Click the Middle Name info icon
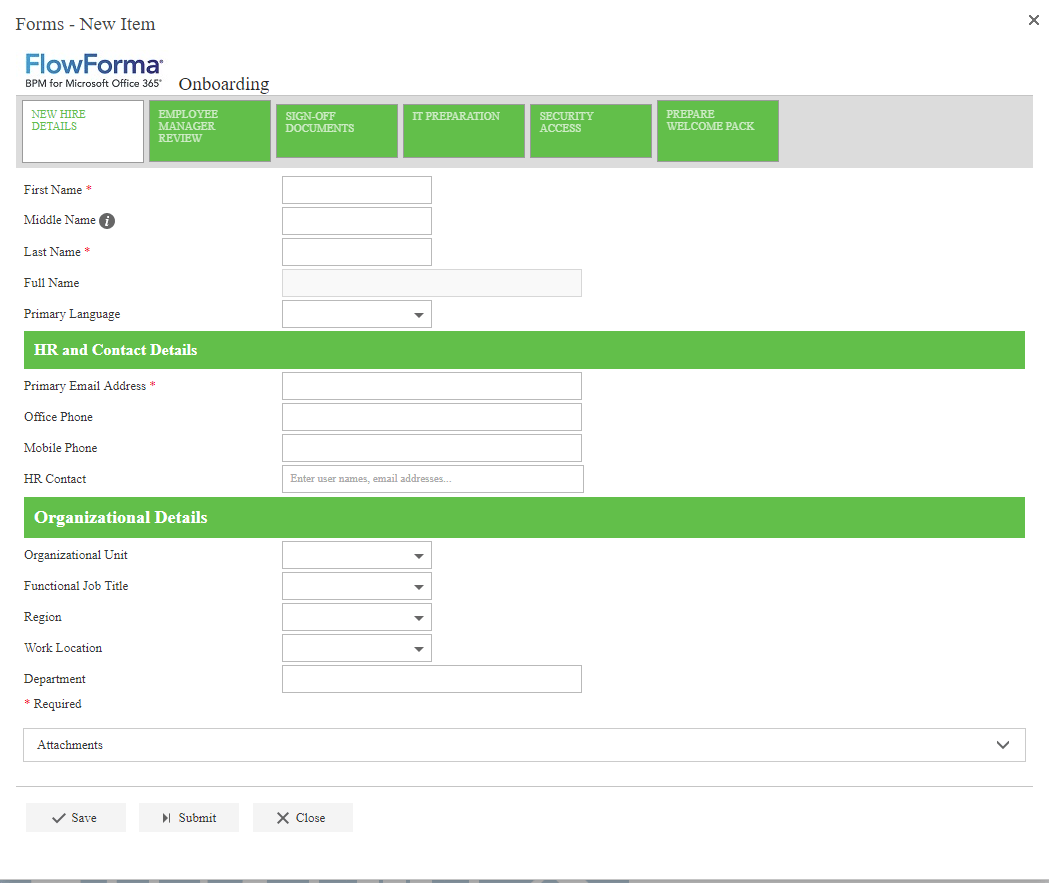Screen dimensions: 1049x883 coord(107,221)
